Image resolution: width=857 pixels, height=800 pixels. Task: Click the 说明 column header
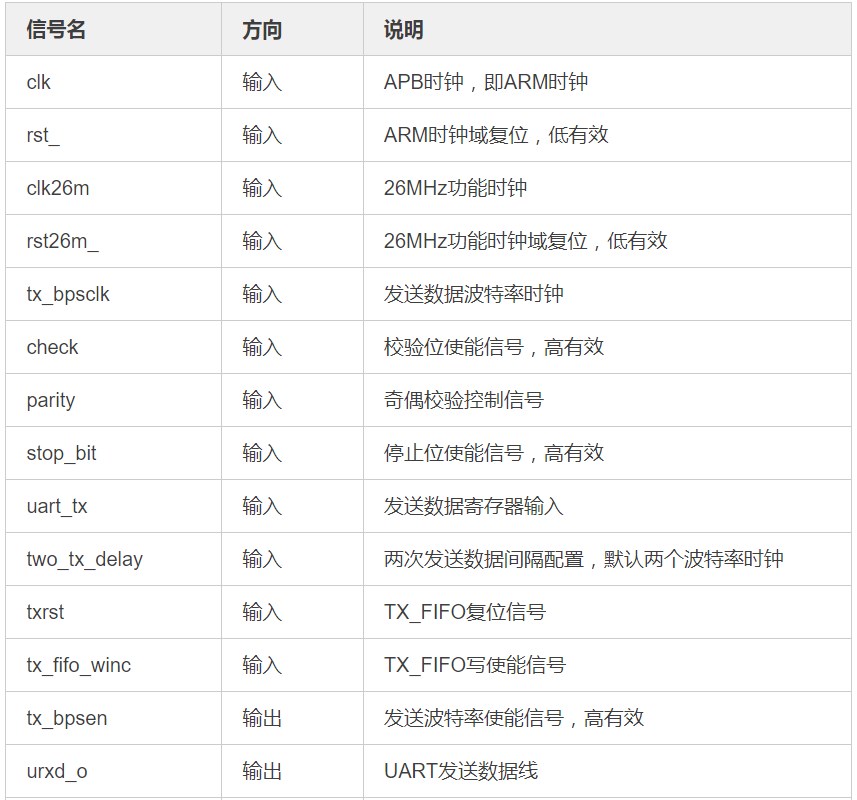[403, 30]
